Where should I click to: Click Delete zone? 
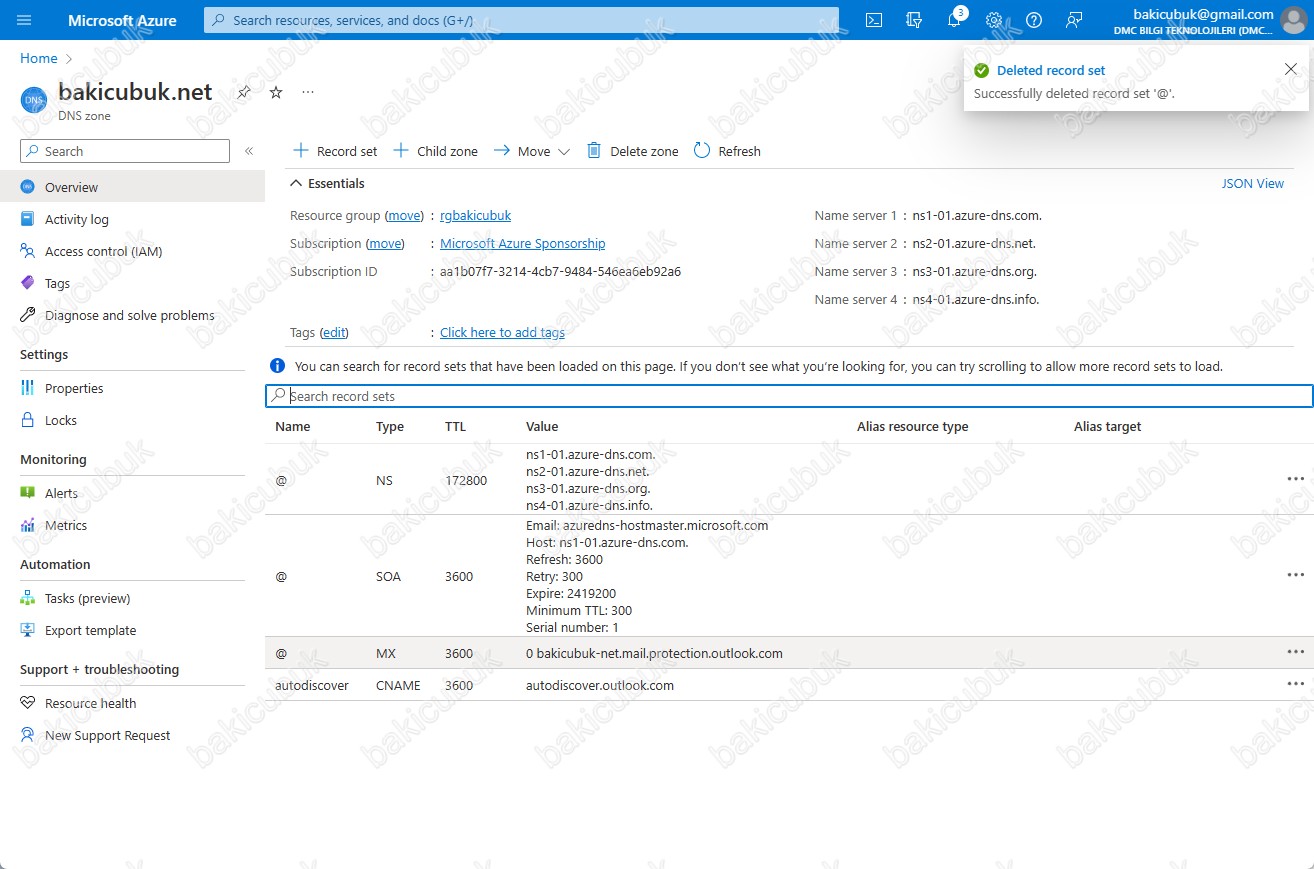click(x=632, y=151)
